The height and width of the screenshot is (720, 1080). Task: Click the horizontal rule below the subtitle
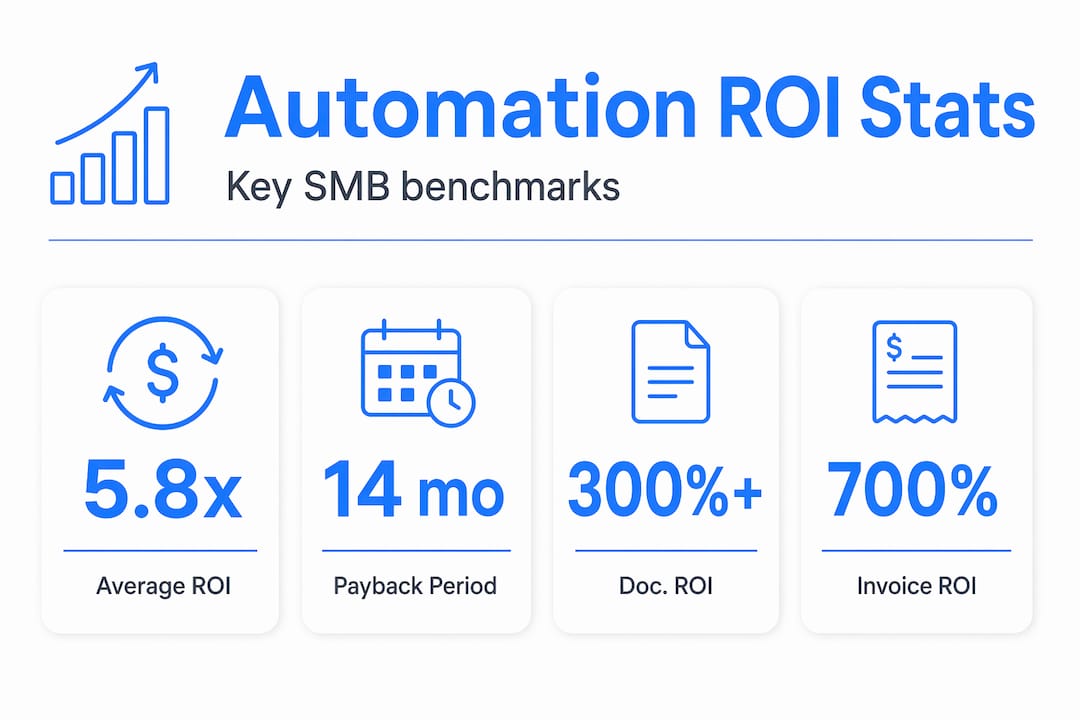pyautogui.click(x=541, y=240)
